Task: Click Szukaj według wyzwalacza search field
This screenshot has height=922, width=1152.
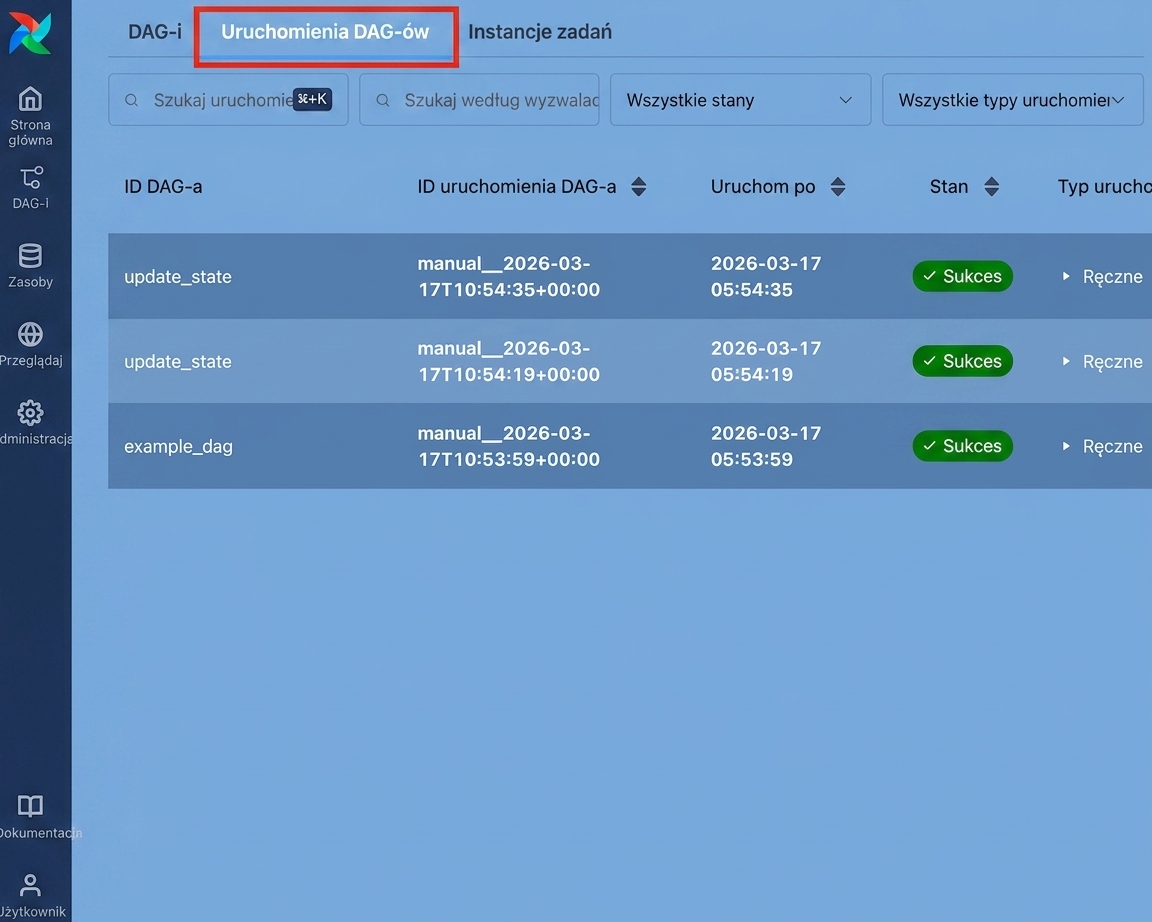Action: pyautogui.click(x=479, y=100)
